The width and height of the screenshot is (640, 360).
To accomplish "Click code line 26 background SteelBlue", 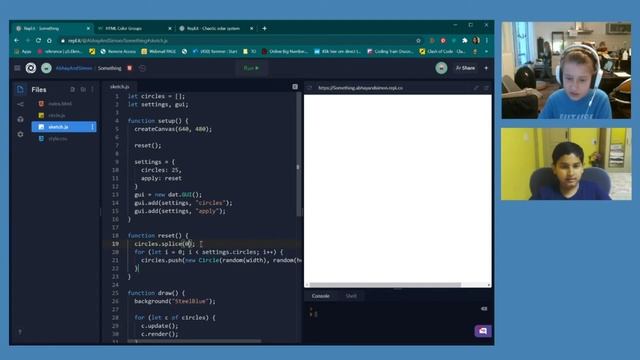I will [x=175, y=301].
